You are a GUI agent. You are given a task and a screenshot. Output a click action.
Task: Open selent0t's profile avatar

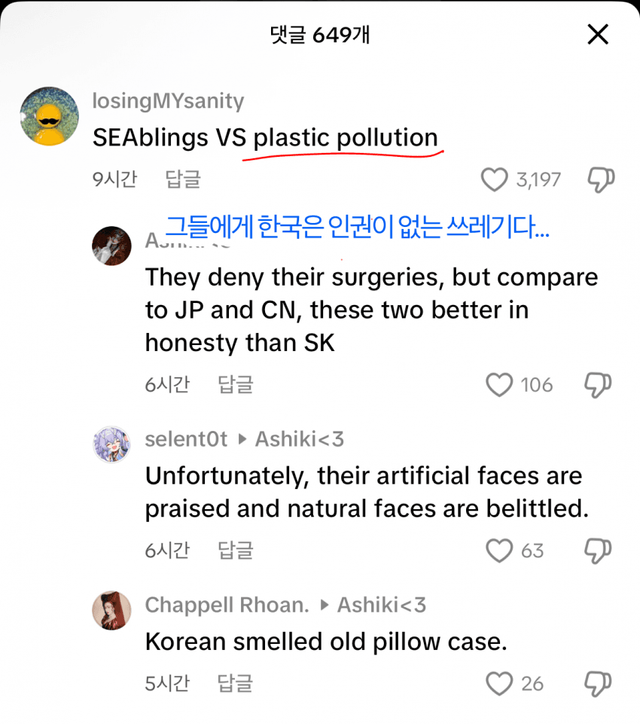pos(111,443)
